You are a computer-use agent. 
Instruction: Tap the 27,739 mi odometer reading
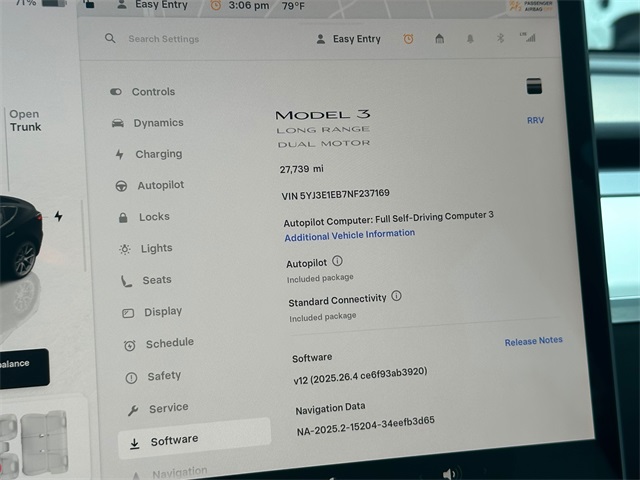(x=302, y=169)
